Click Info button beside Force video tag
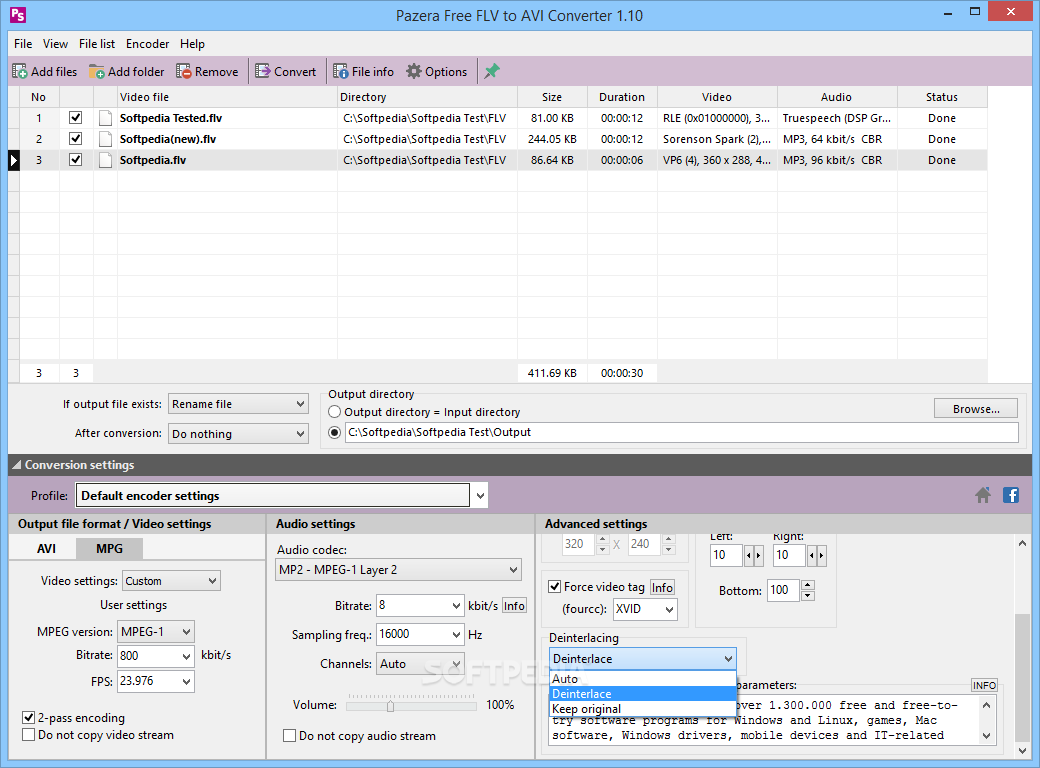1040x768 pixels. point(662,587)
